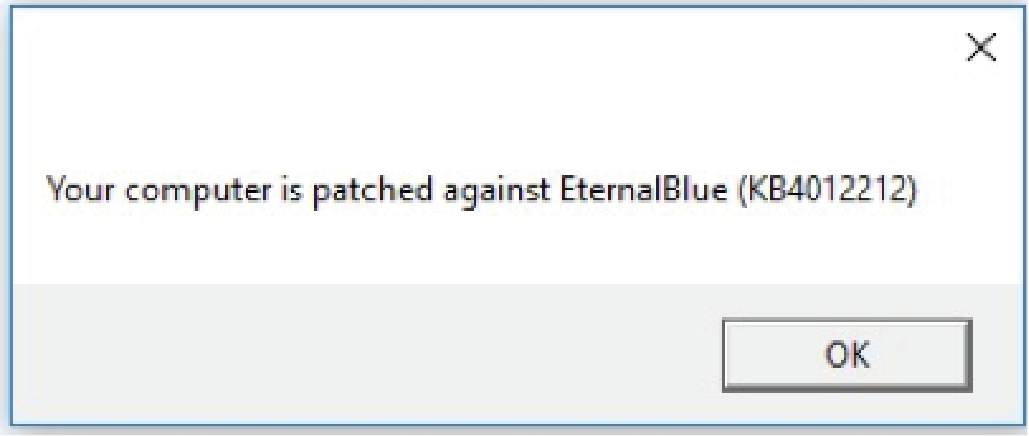
Task: Click the white area below the message text
Action: 486,250
